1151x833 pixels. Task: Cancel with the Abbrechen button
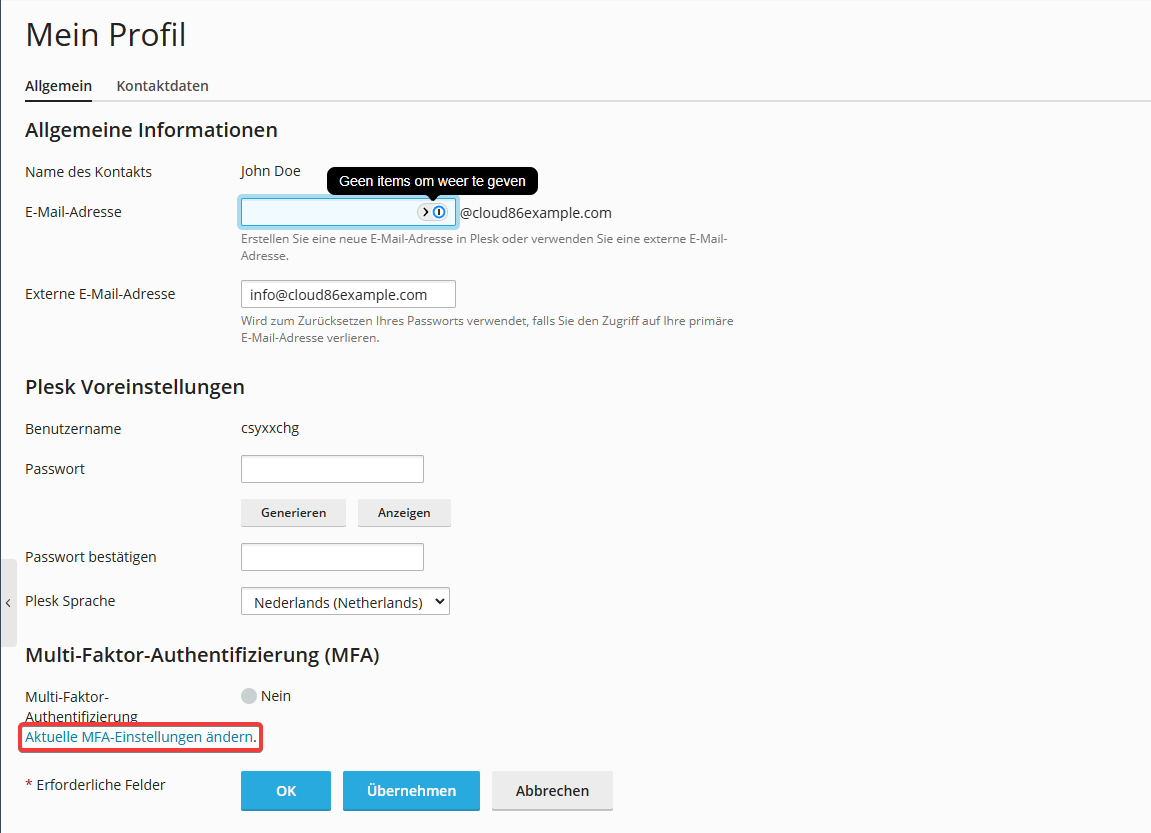click(x=552, y=790)
